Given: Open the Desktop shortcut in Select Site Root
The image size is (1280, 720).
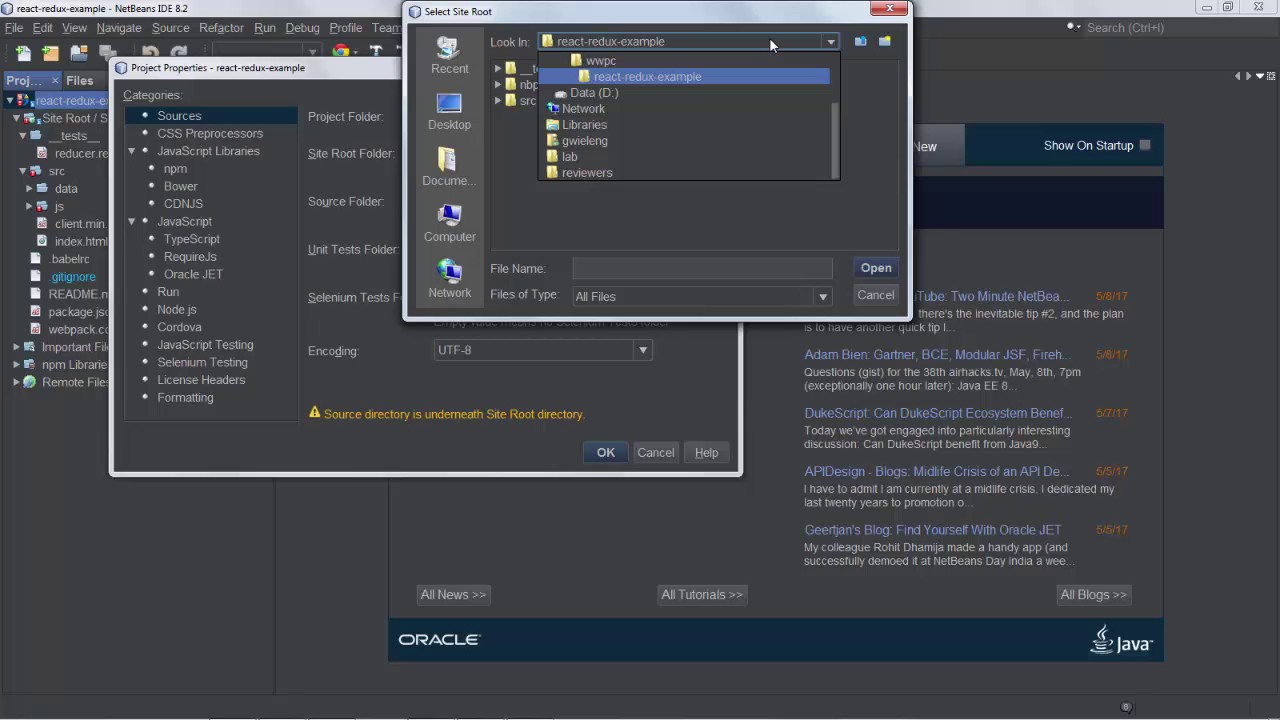Looking at the screenshot, I should tap(449, 112).
